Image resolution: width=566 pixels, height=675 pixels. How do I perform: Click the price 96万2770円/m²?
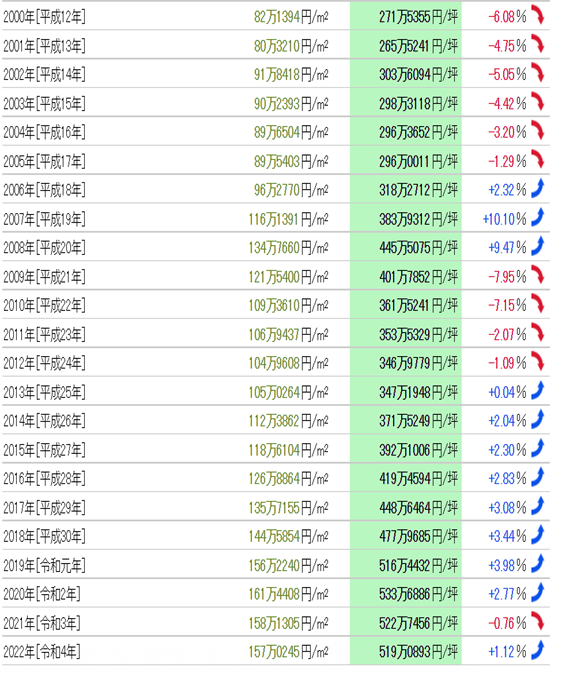291,190
